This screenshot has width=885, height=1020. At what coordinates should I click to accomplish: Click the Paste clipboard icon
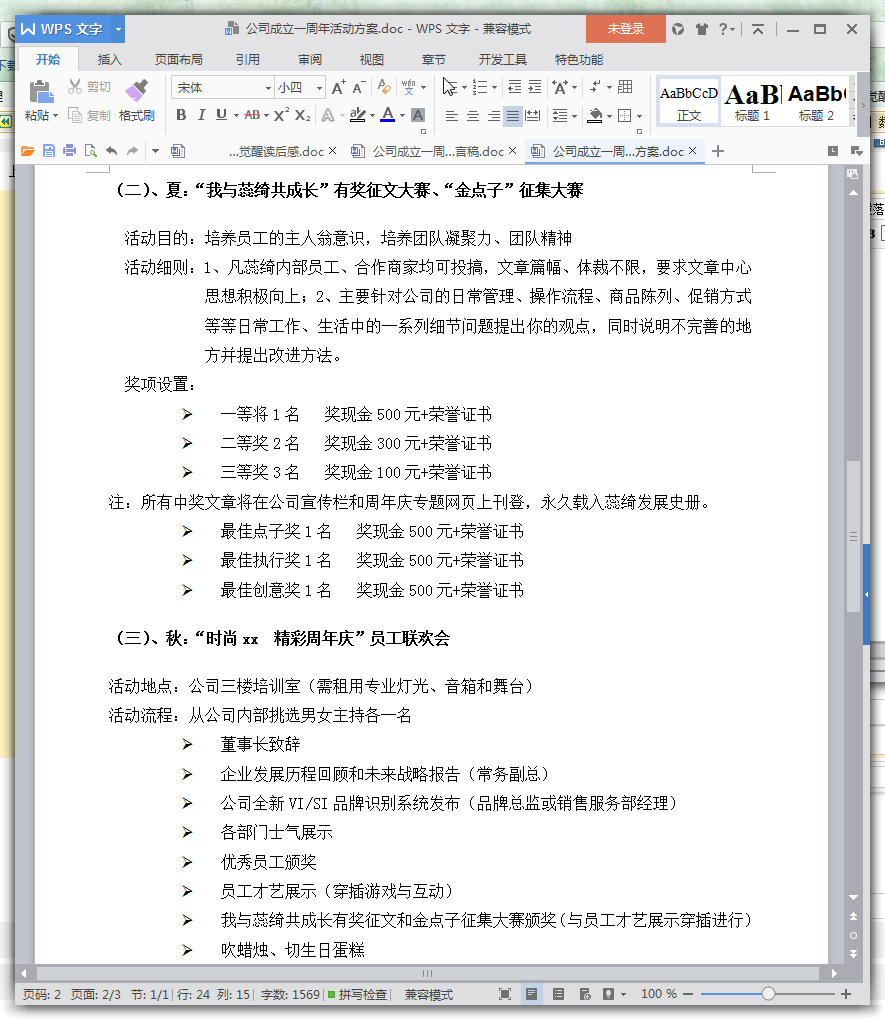click(x=40, y=91)
